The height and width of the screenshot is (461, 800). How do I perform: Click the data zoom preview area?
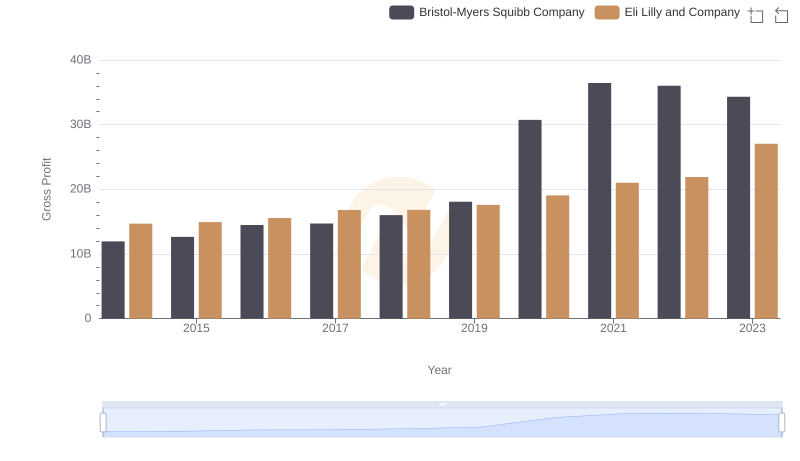pyautogui.click(x=442, y=423)
